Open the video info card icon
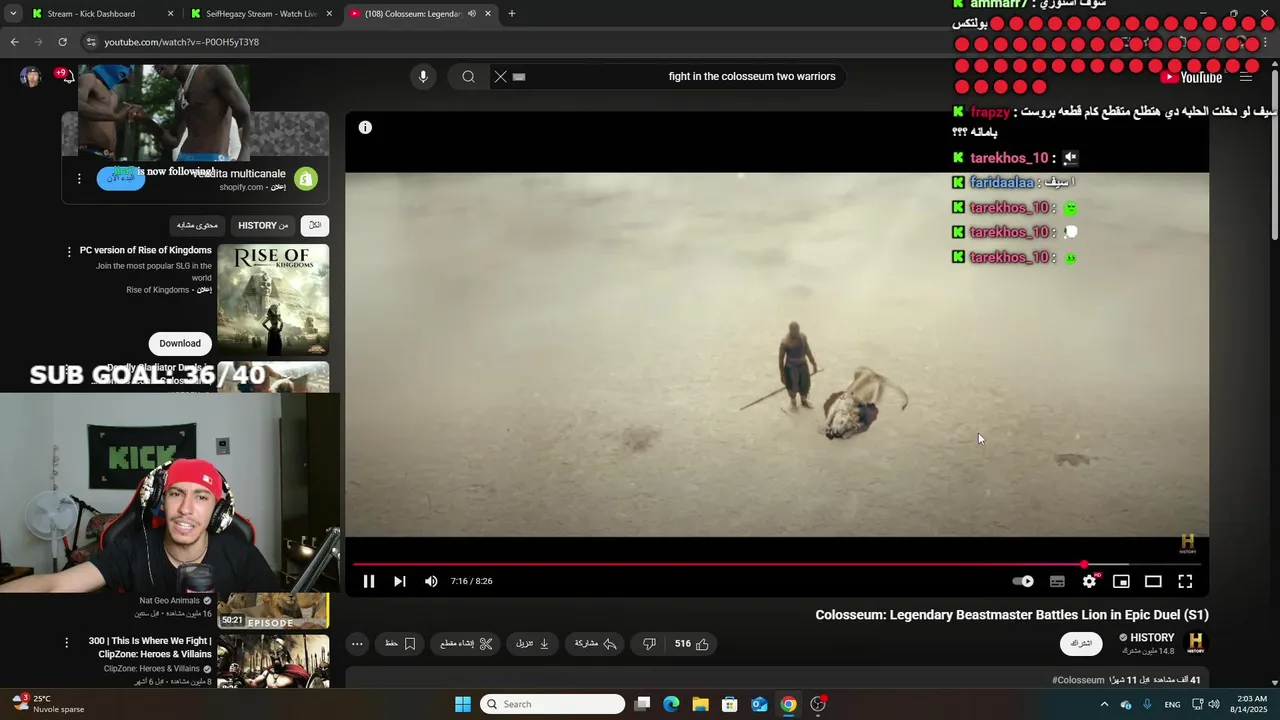The image size is (1280, 720). pyautogui.click(x=365, y=127)
